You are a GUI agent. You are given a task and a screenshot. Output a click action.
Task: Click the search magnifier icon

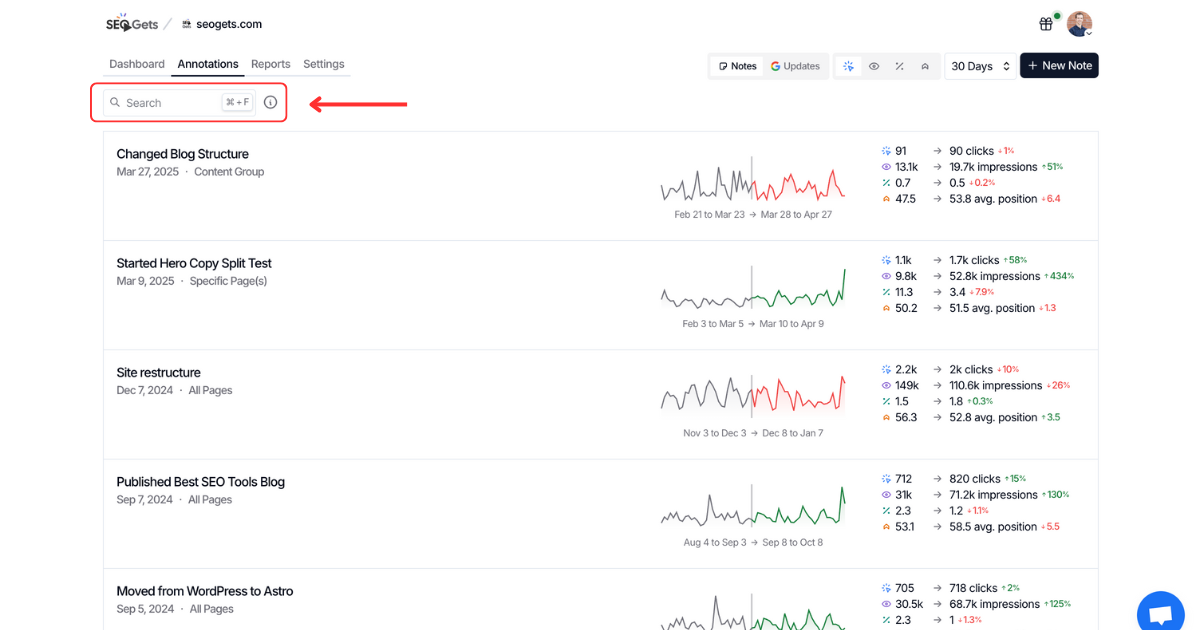(x=115, y=102)
